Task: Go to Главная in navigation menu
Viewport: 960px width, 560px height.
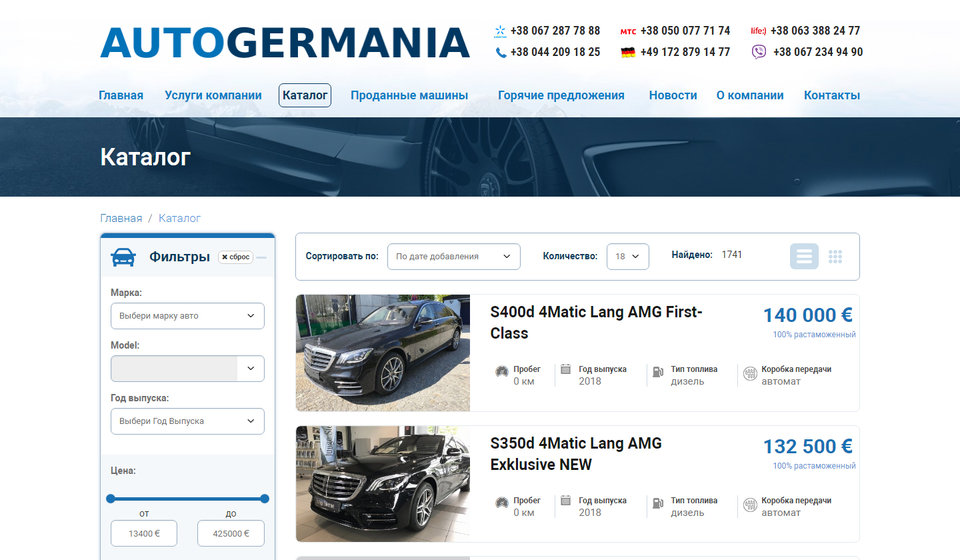Action: click(x=121, y=95)
